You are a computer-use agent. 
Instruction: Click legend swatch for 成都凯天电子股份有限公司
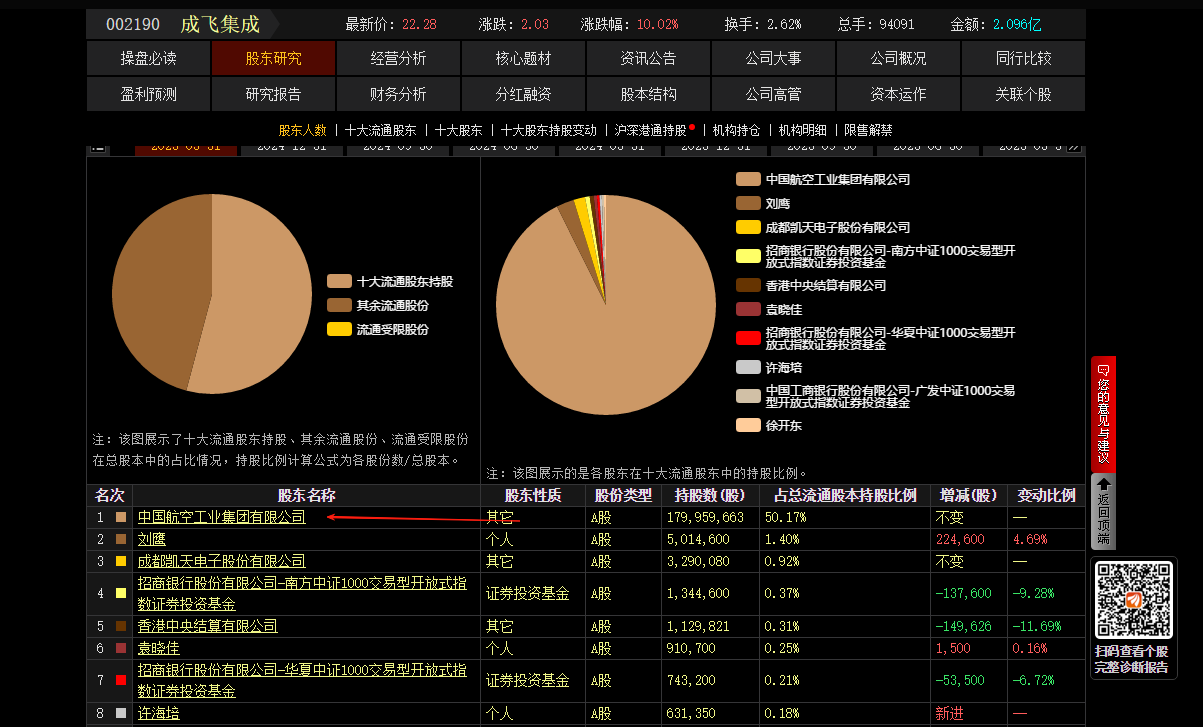(x=748, y=227)
